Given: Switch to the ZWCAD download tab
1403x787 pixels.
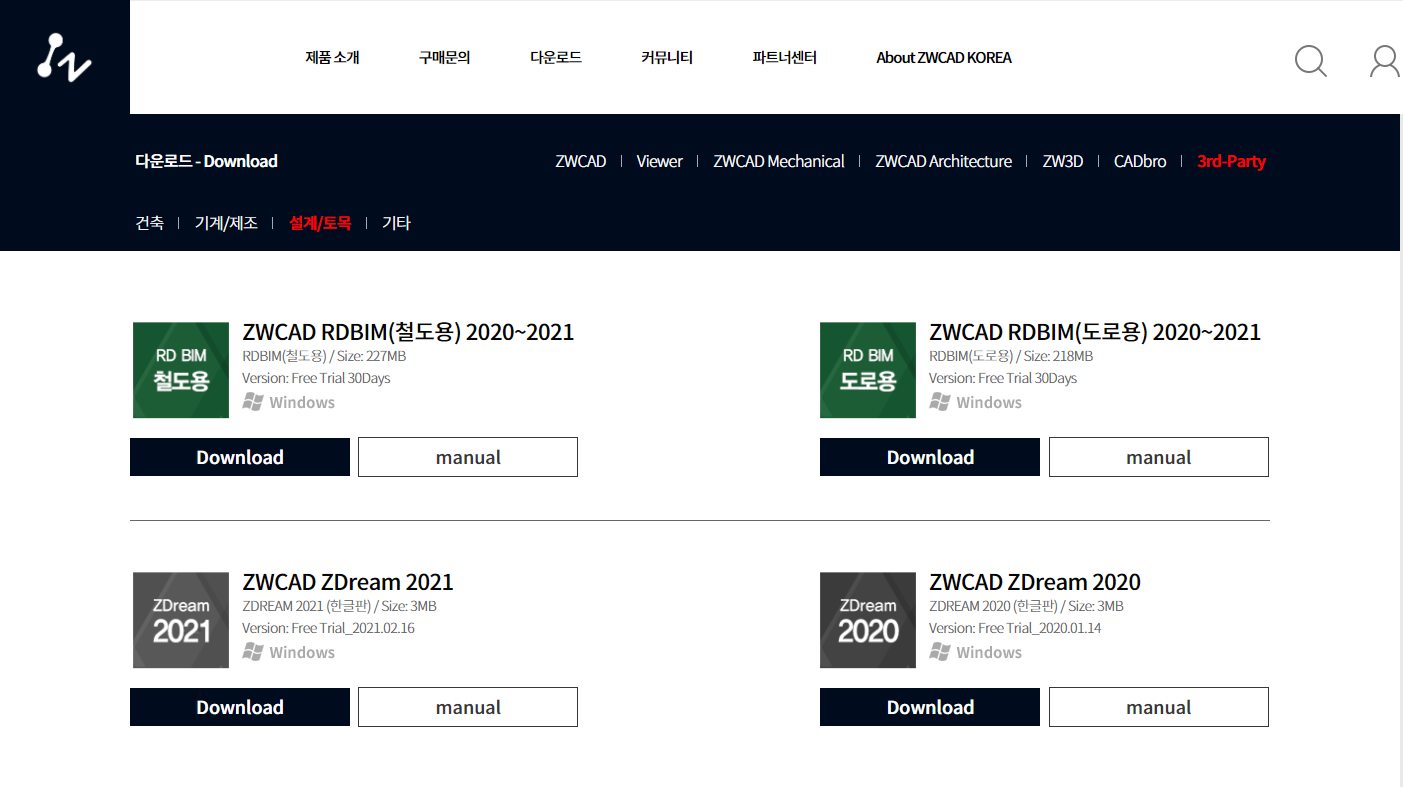Looking at the screenshot, I should [581, 161].
